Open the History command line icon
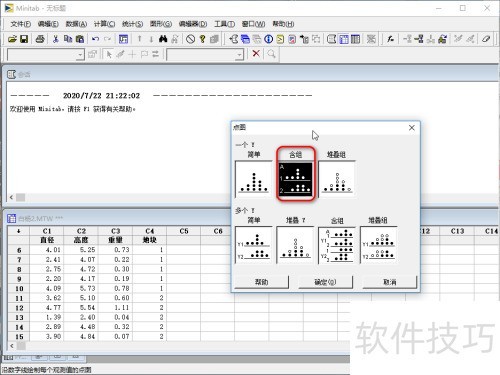 (x=280, y=39)
